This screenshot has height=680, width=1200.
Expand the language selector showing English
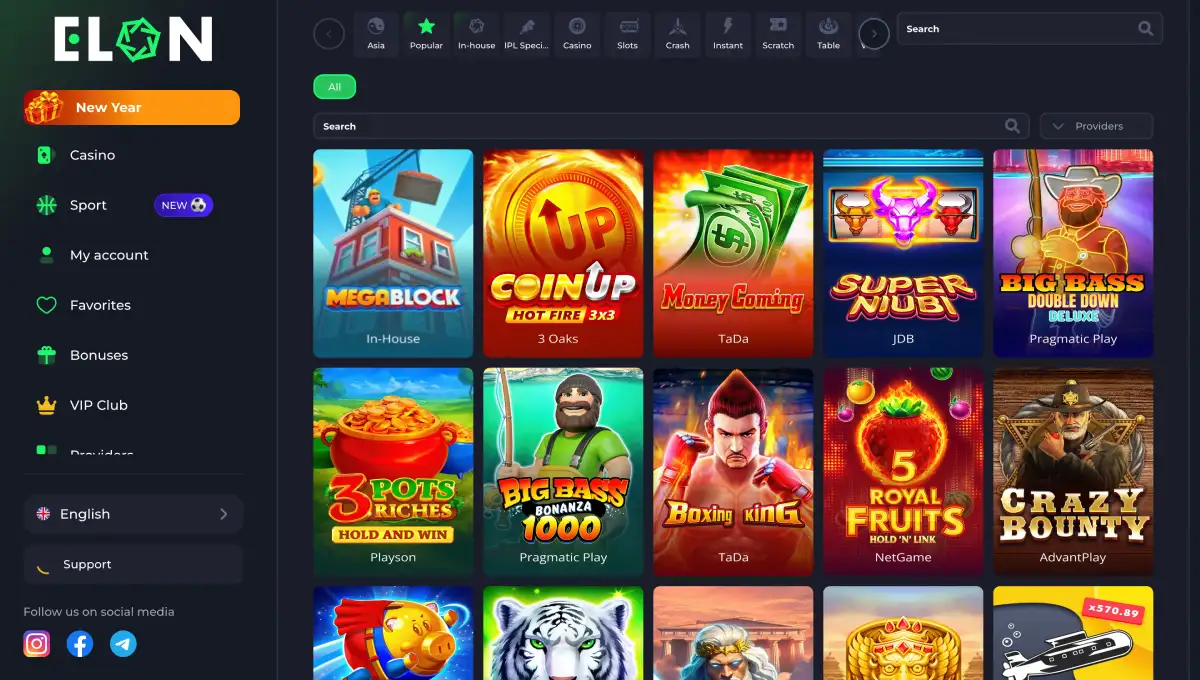133,513
